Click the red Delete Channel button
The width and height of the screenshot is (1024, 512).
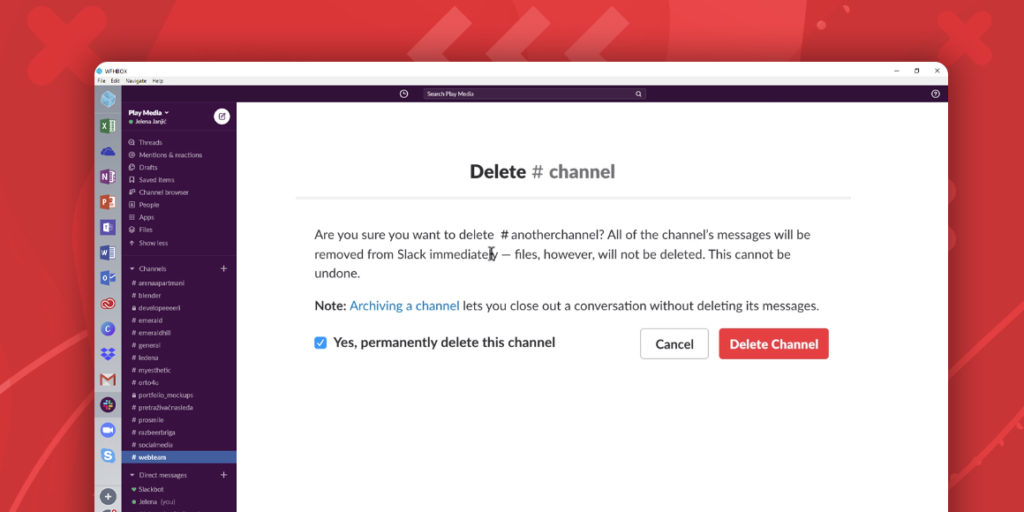pyautogui.click(x=773, y=344)
